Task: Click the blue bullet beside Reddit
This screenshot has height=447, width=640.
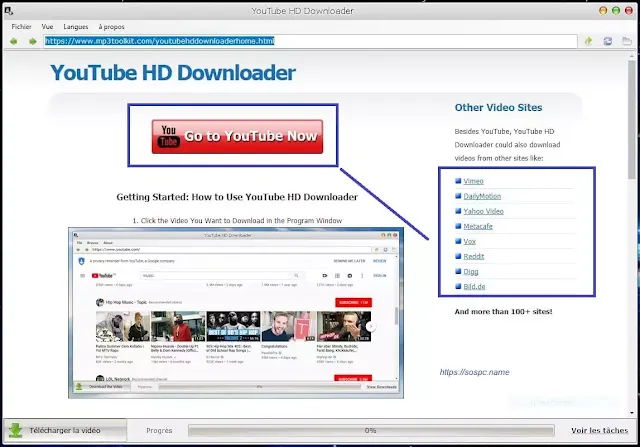Action: click(x=458, y=256)
